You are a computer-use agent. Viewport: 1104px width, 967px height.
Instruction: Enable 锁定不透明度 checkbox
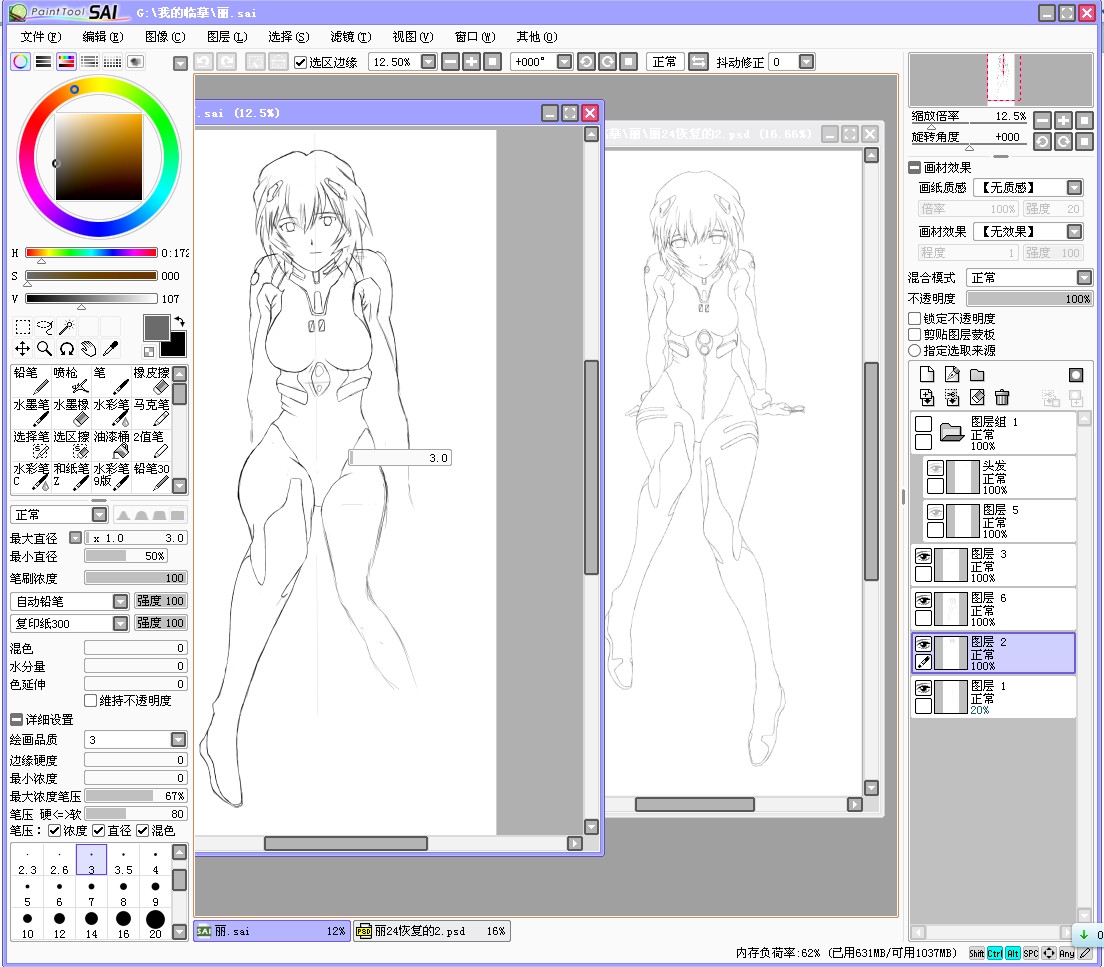pyautogui.click(x=915, y=318)
